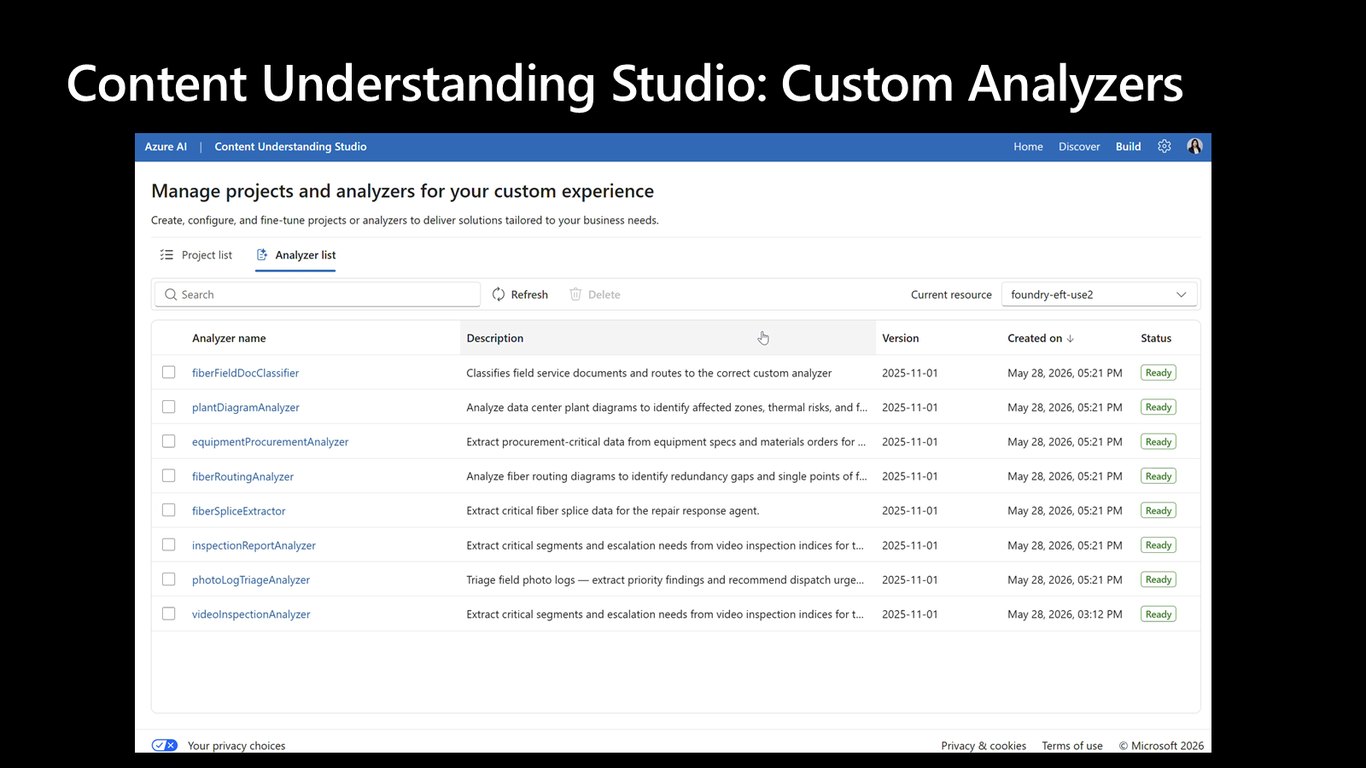The image size is (1366, 768).
Task: Open the settings gear icon
Action: click(x=1164, y=146)
